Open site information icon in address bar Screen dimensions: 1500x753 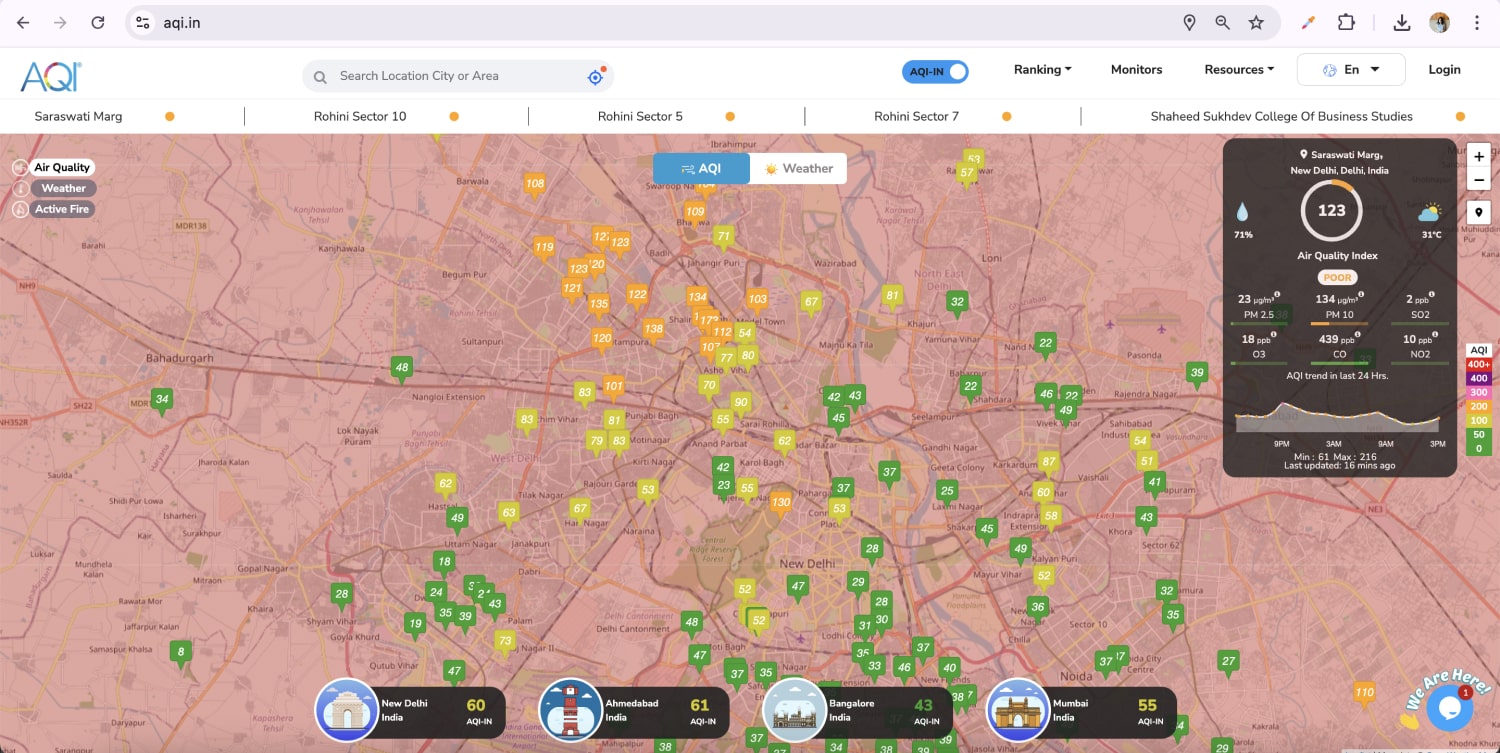tap(143, 22)
